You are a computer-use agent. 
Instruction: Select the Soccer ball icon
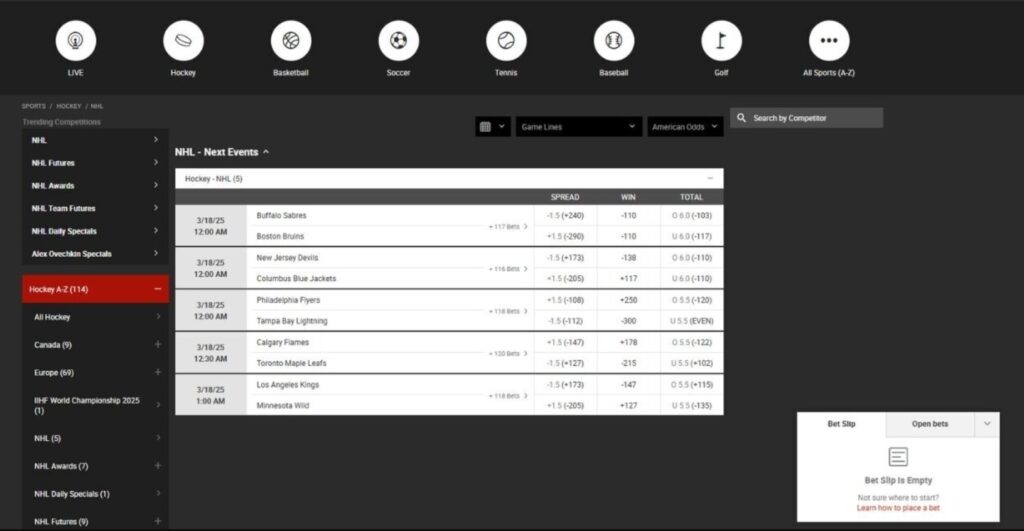tap(398, 40)
